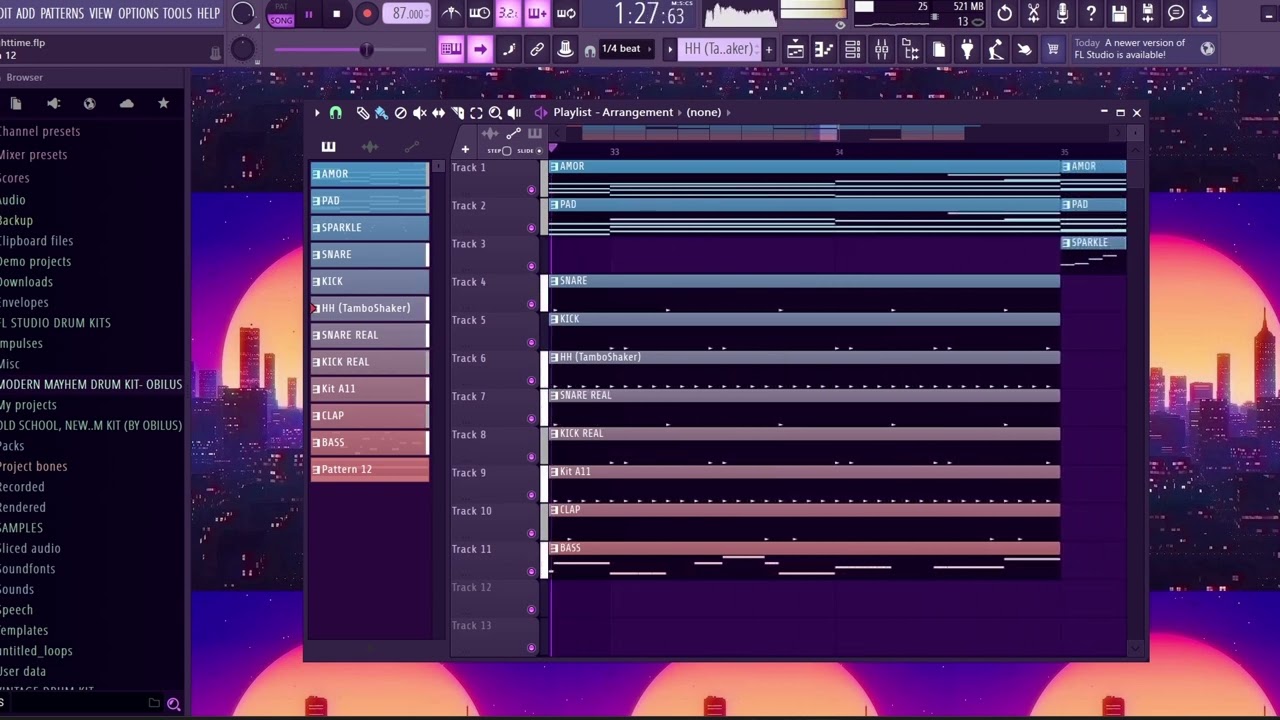Open the Channel rack from the toolbar

pyautogui.click(x=853, y=49)
